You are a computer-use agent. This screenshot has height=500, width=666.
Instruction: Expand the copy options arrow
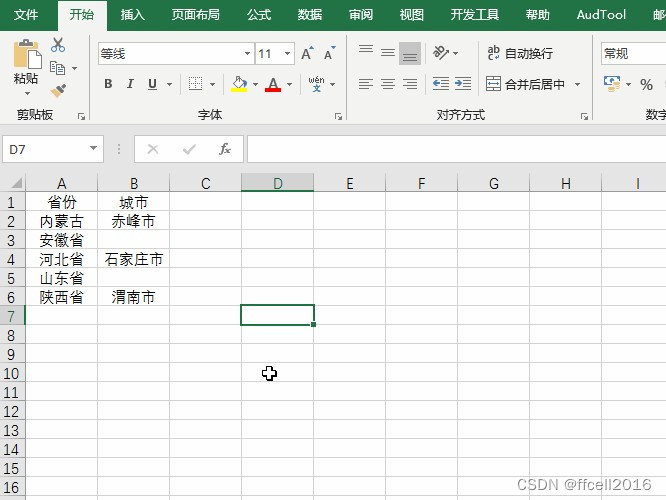coord(74,68)
